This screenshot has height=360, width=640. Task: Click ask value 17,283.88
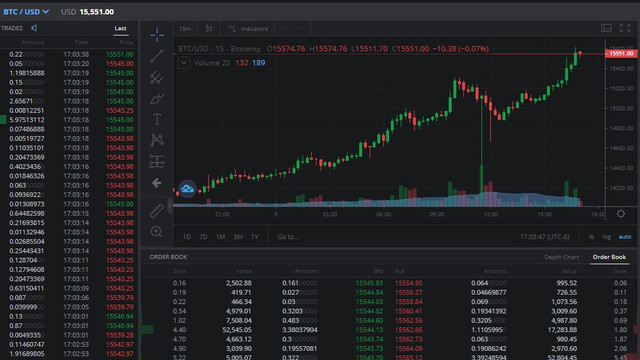(x=562, y=330)
